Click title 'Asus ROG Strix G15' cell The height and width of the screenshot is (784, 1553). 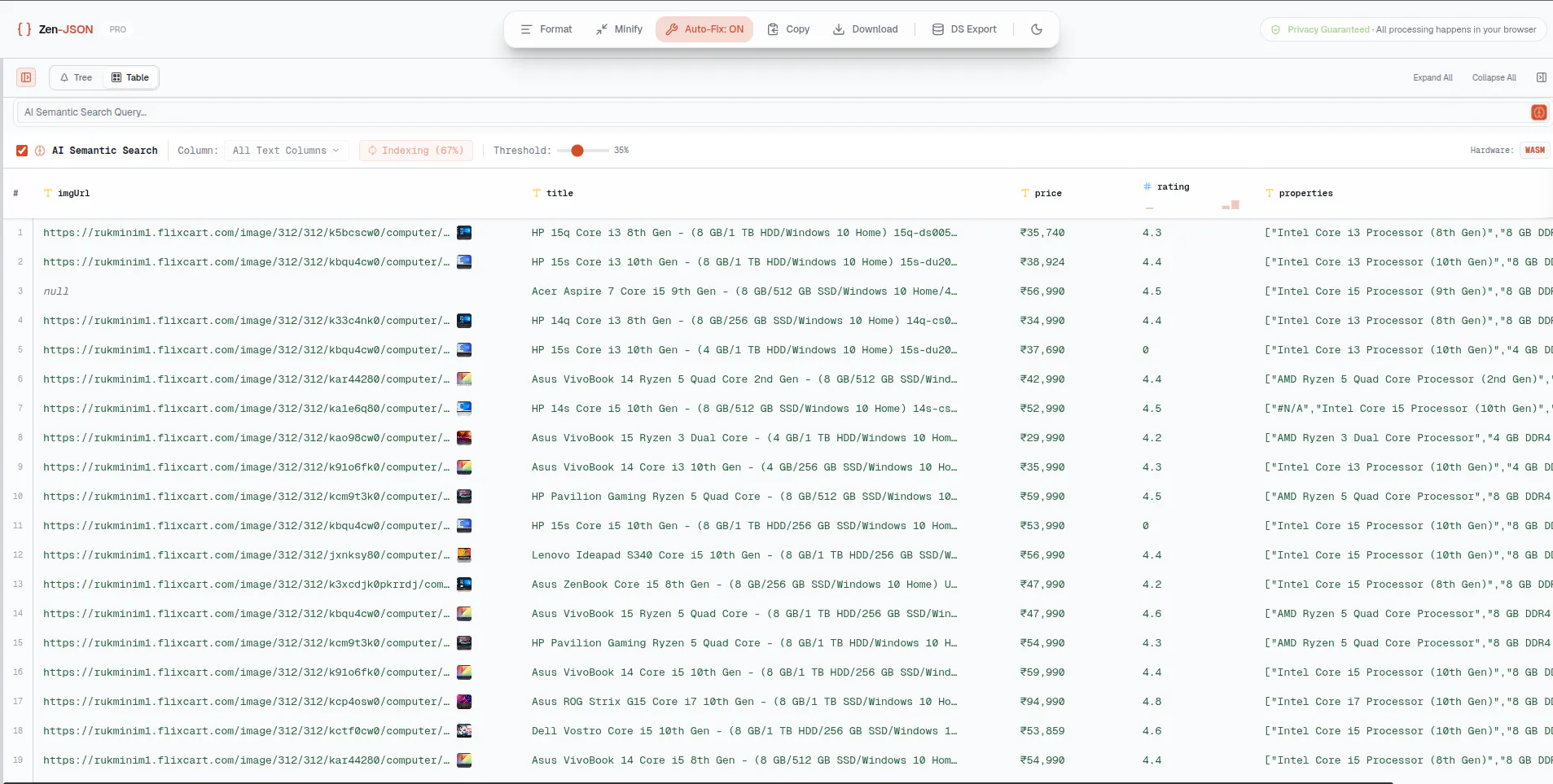click(744, 702)
